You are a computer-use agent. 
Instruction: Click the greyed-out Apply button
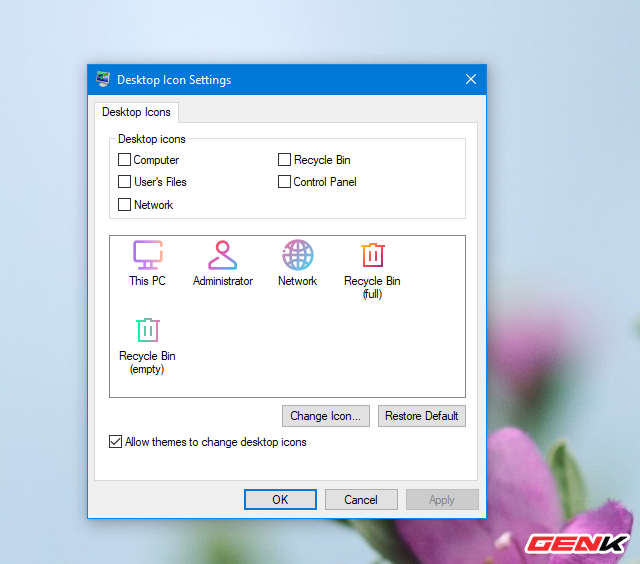pyautogui.click(x=442, y=500)
